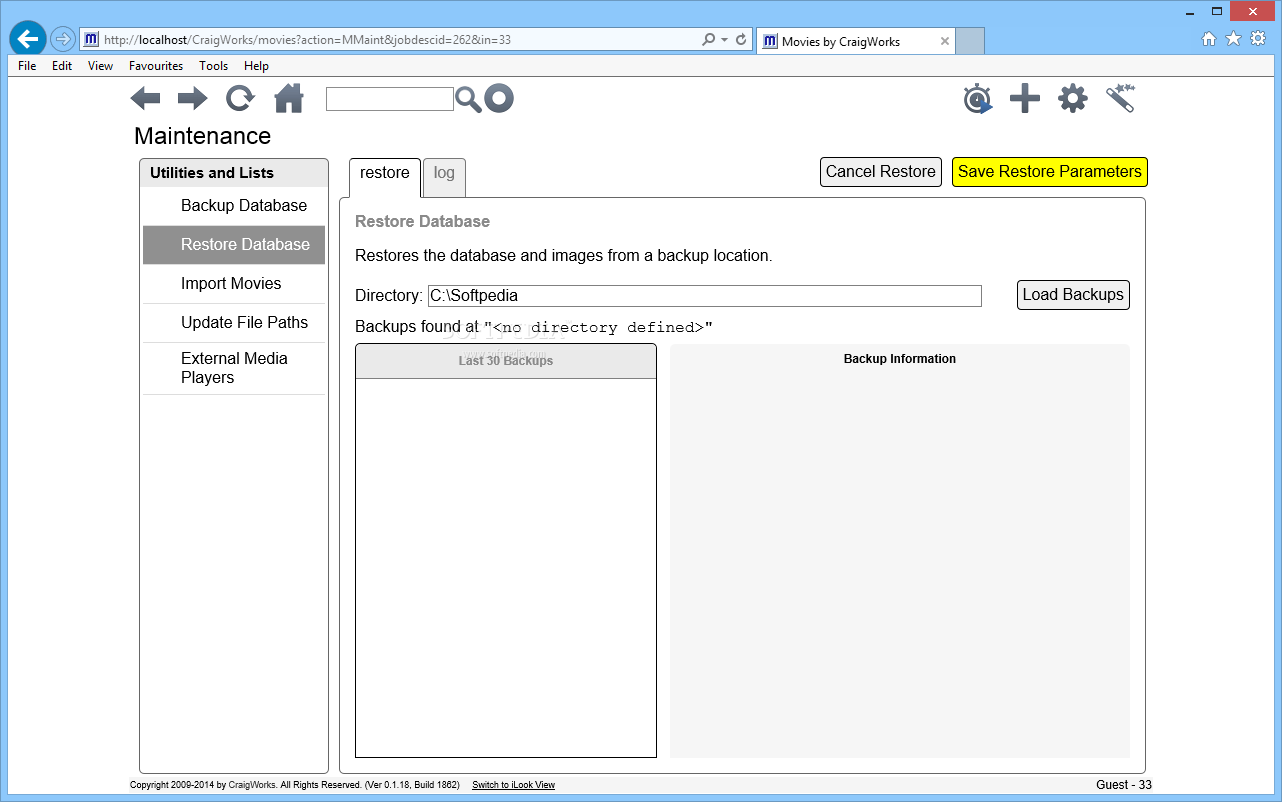The image size is (1282, 802).
Task: Click the refresh icon in the app toolbar
Action: pos(241,98)
